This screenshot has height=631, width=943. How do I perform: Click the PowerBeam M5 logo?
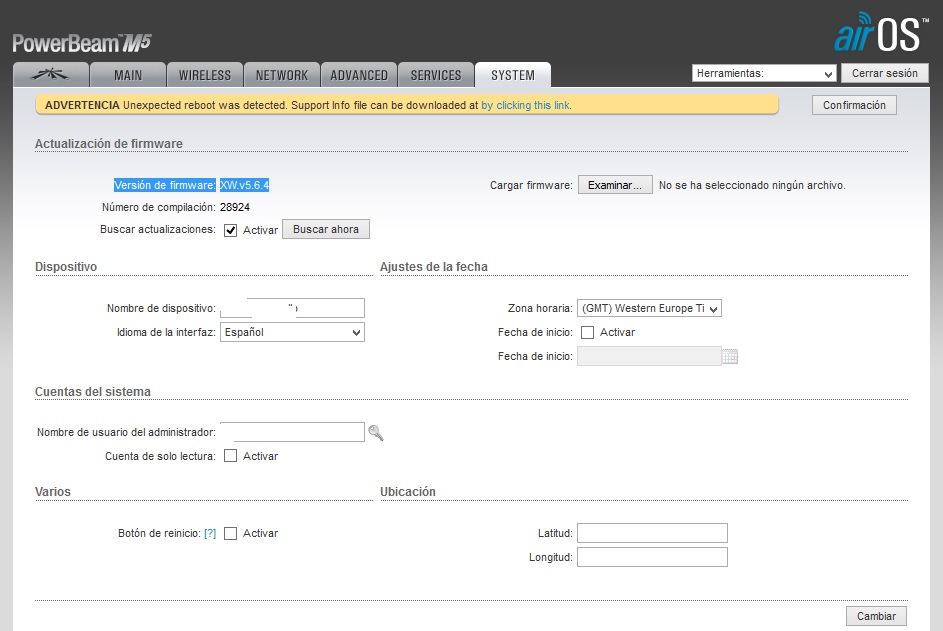point(82,43)
